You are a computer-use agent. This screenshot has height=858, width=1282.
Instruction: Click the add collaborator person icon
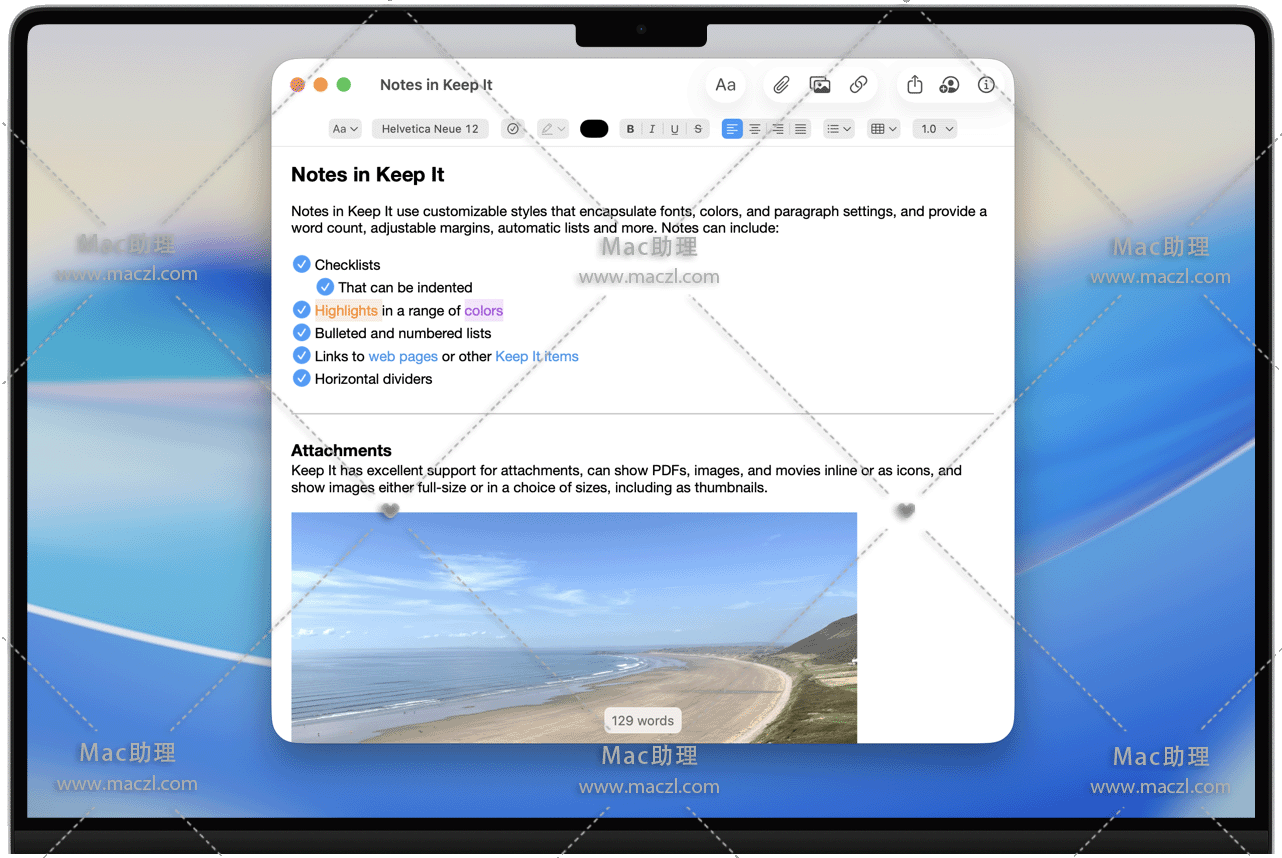pyautogui.click(x=949, y=85)
